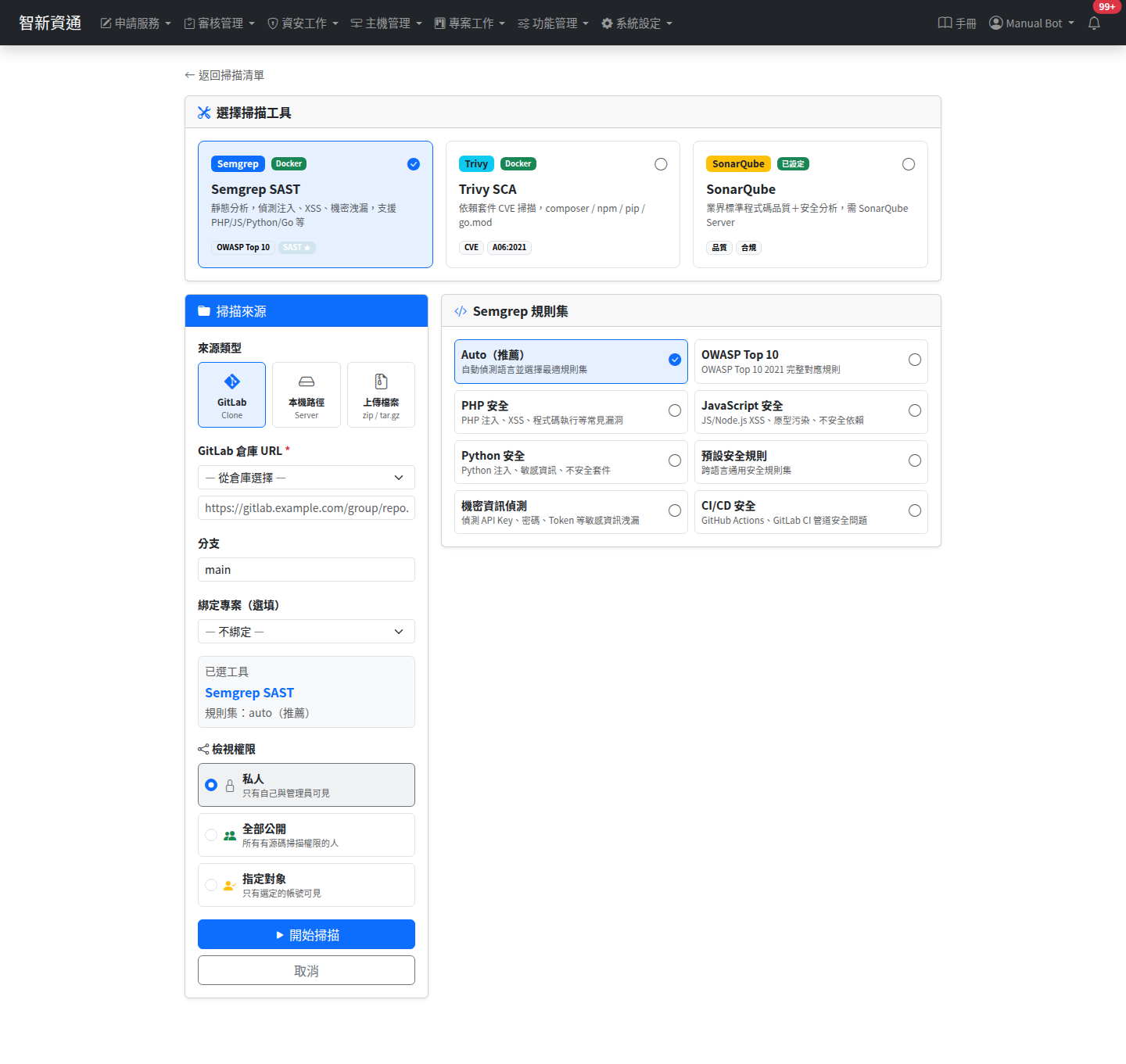Choose the OWASP Top 10 ruleset radio
1126x1064 pixels.
[x=915, y=360]
